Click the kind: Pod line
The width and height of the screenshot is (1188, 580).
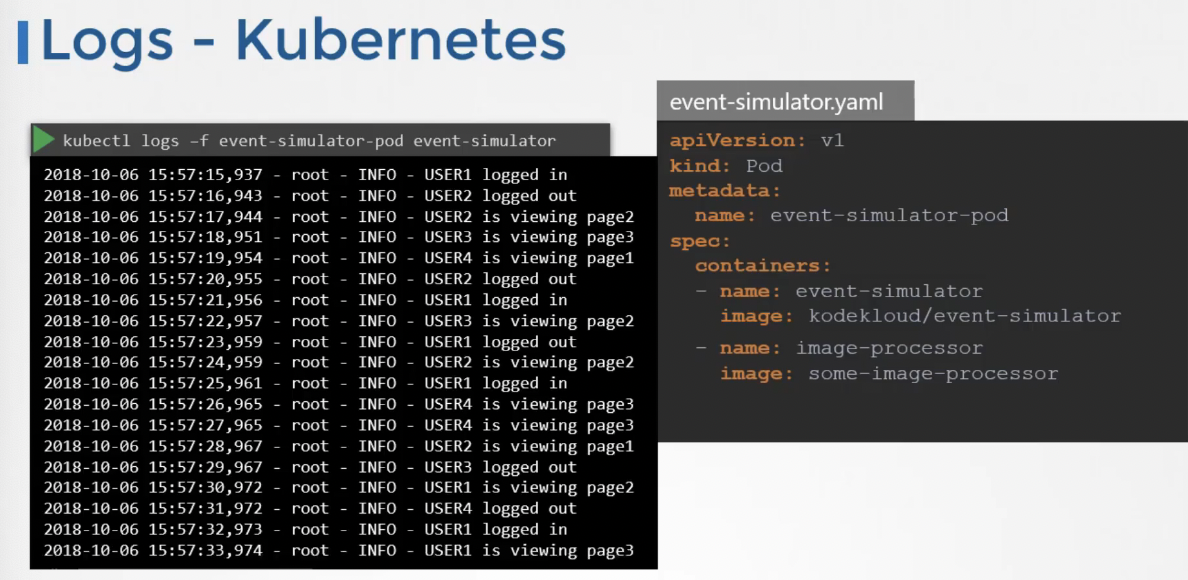tap(726, 166)
